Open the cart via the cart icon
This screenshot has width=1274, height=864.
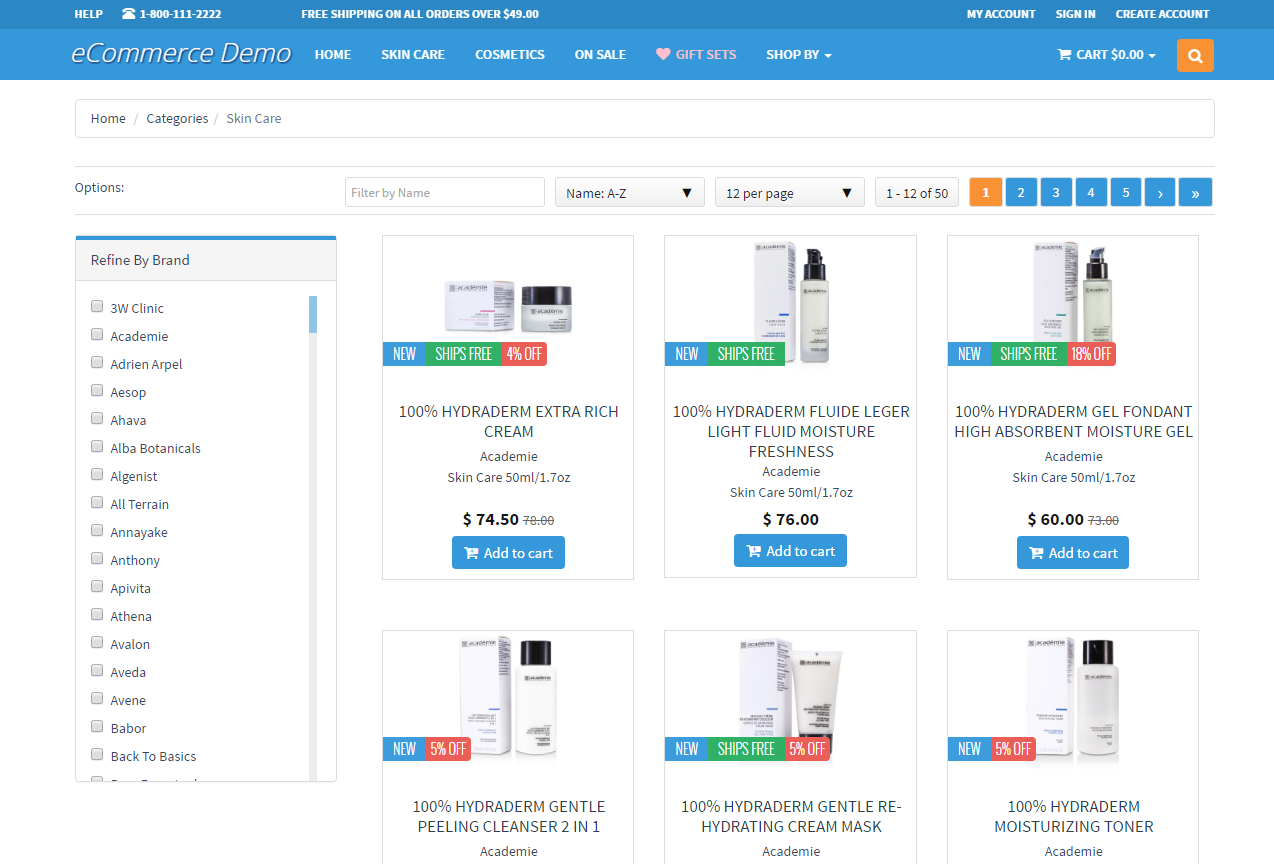(x=1065, y=55)
